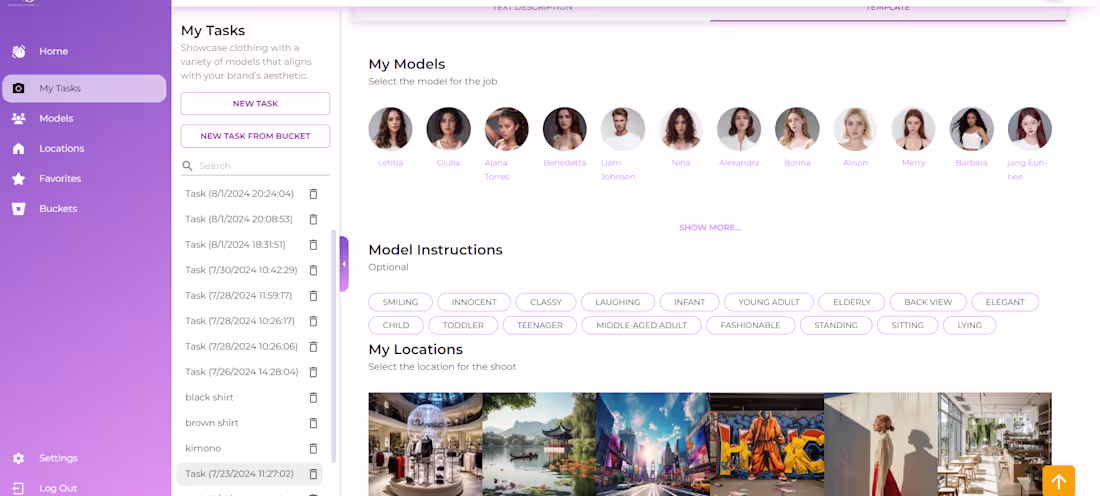This screenshot has width=1100, height=496.
Task: Delete Task (7/28/2024 10:26:17) via trash icon
Action: (314, 321)
